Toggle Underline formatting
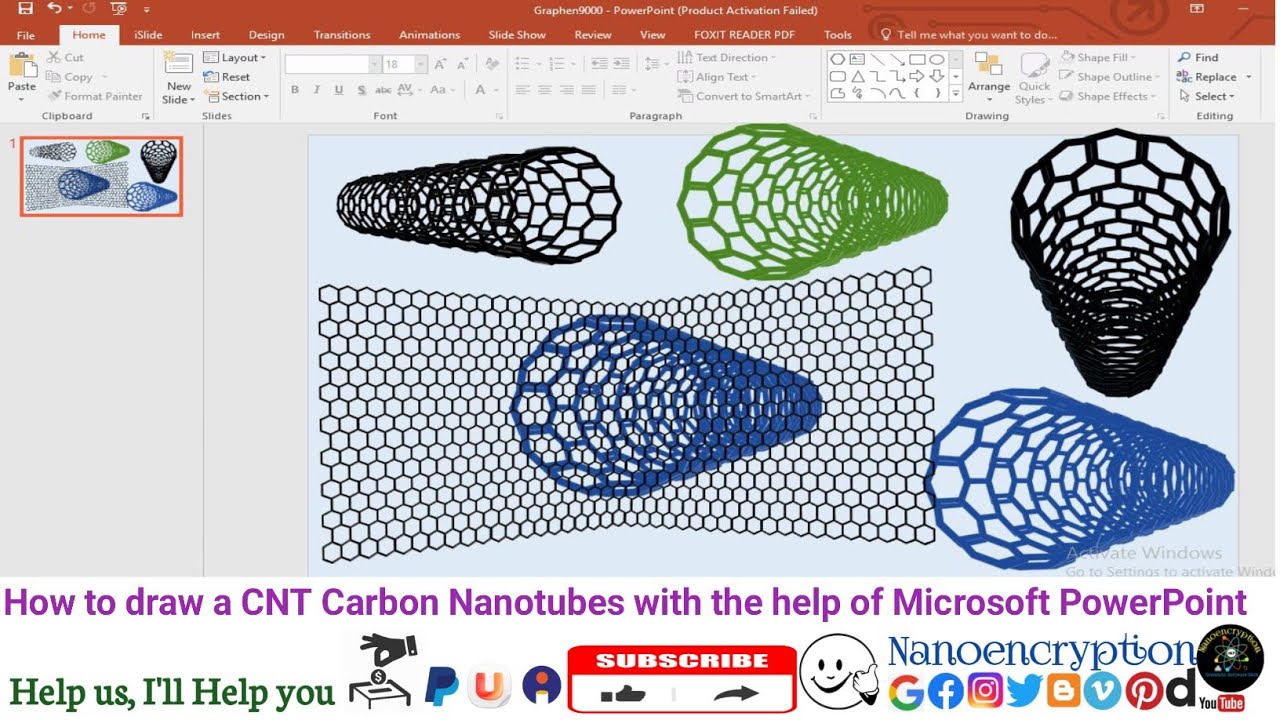1280x720 pixels. [x=339, y=90]
